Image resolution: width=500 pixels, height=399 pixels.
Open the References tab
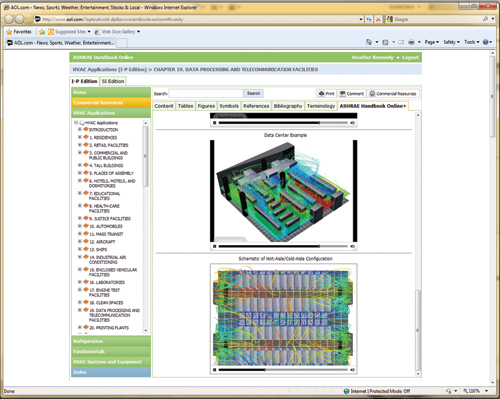(x=256, y=106)
